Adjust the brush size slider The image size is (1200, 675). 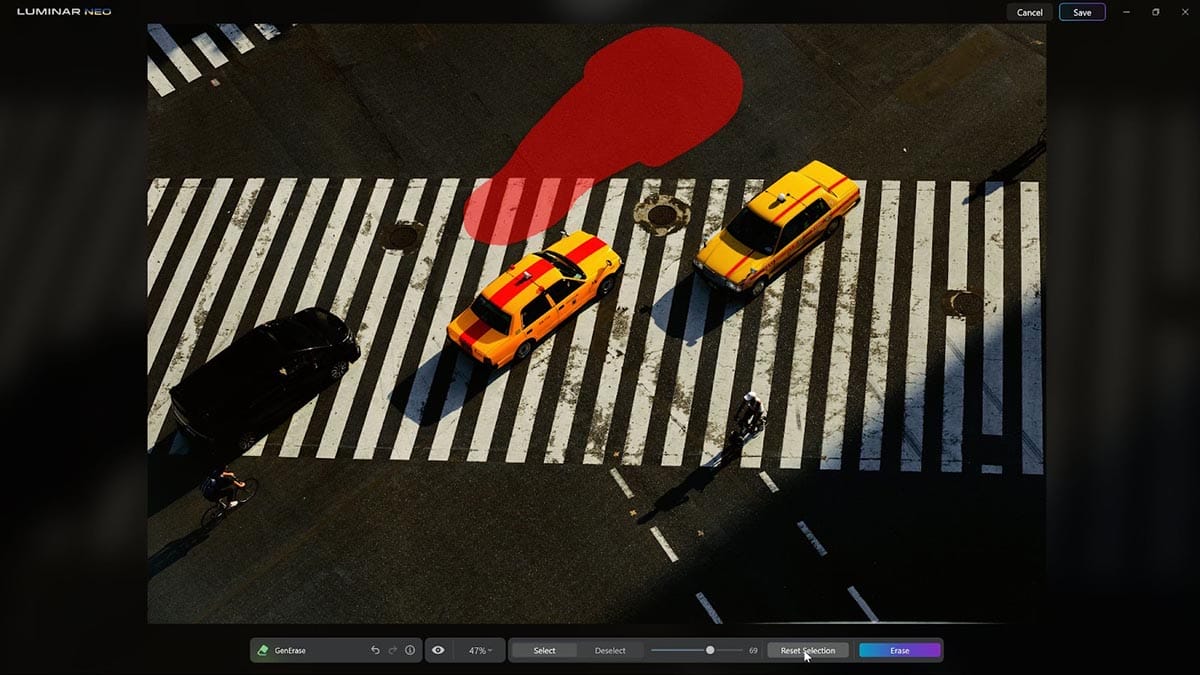(697, 650)
